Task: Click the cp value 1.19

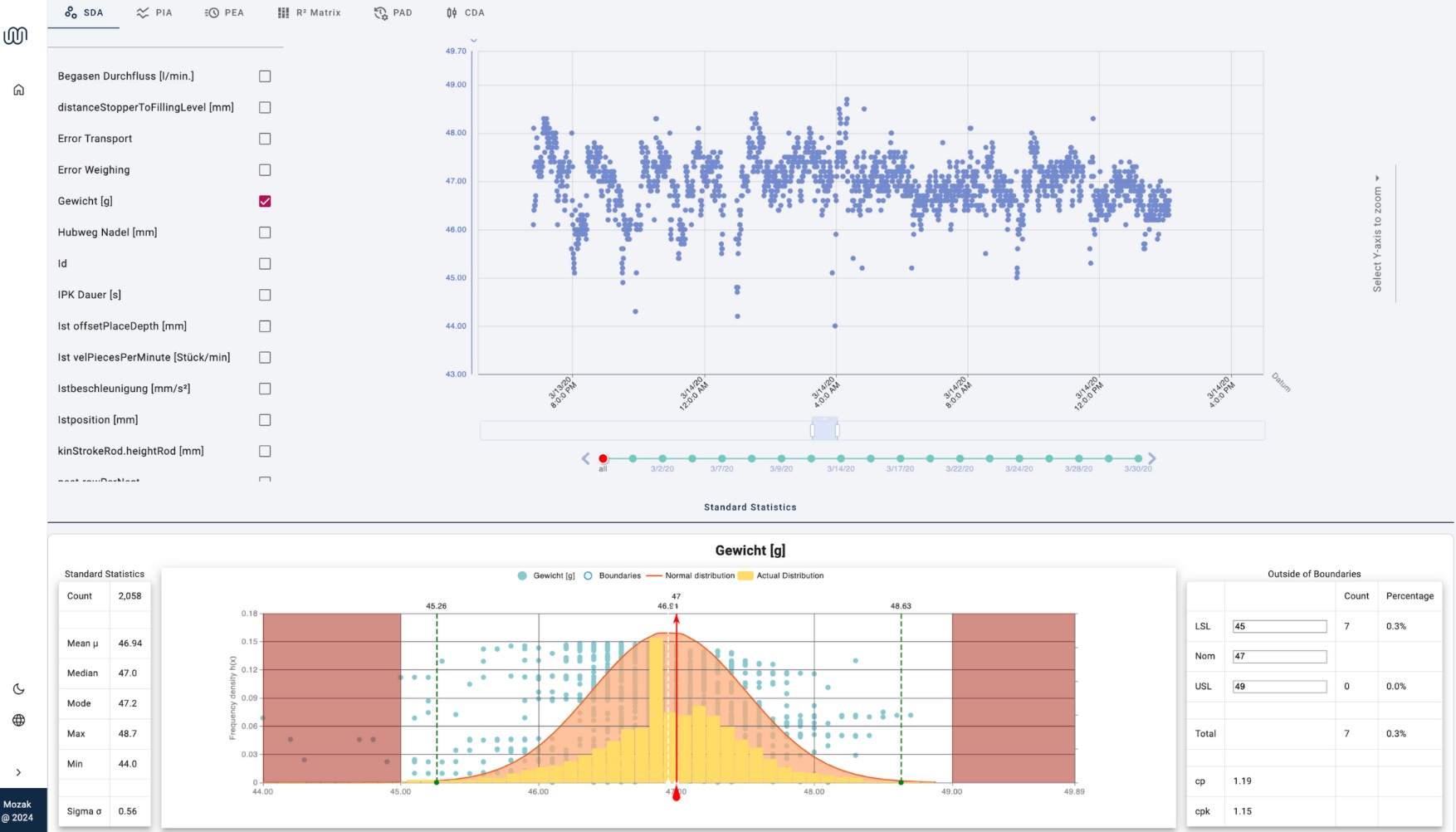Action: coord(1242,781)
